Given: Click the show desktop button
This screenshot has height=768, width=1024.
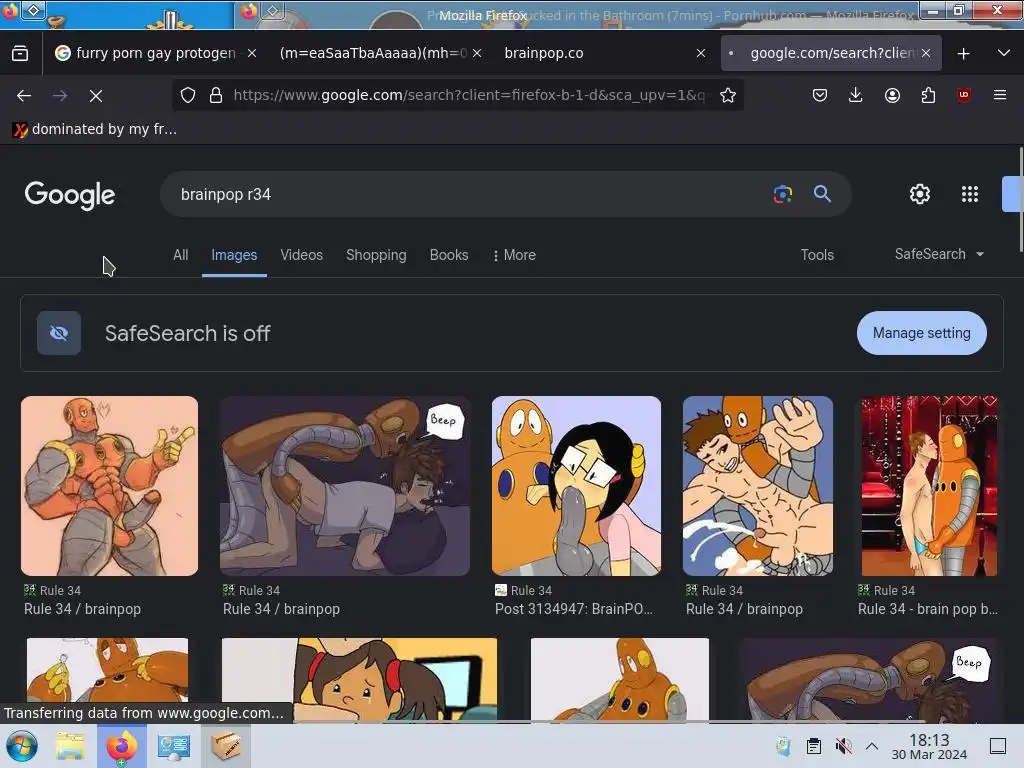Looking at the screenshot, I should click(998, 746).
